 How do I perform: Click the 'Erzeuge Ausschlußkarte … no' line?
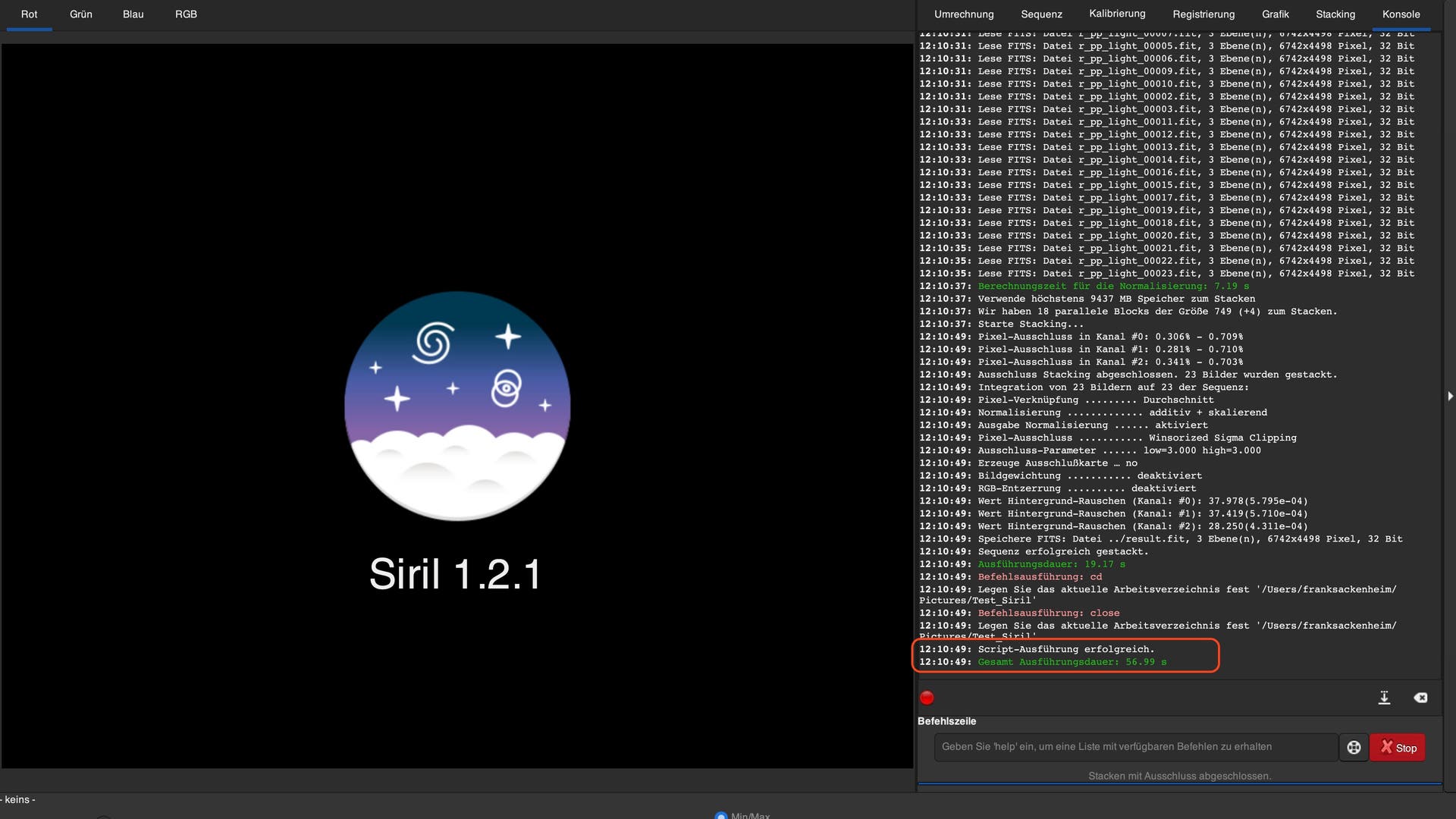point(1028,463)
